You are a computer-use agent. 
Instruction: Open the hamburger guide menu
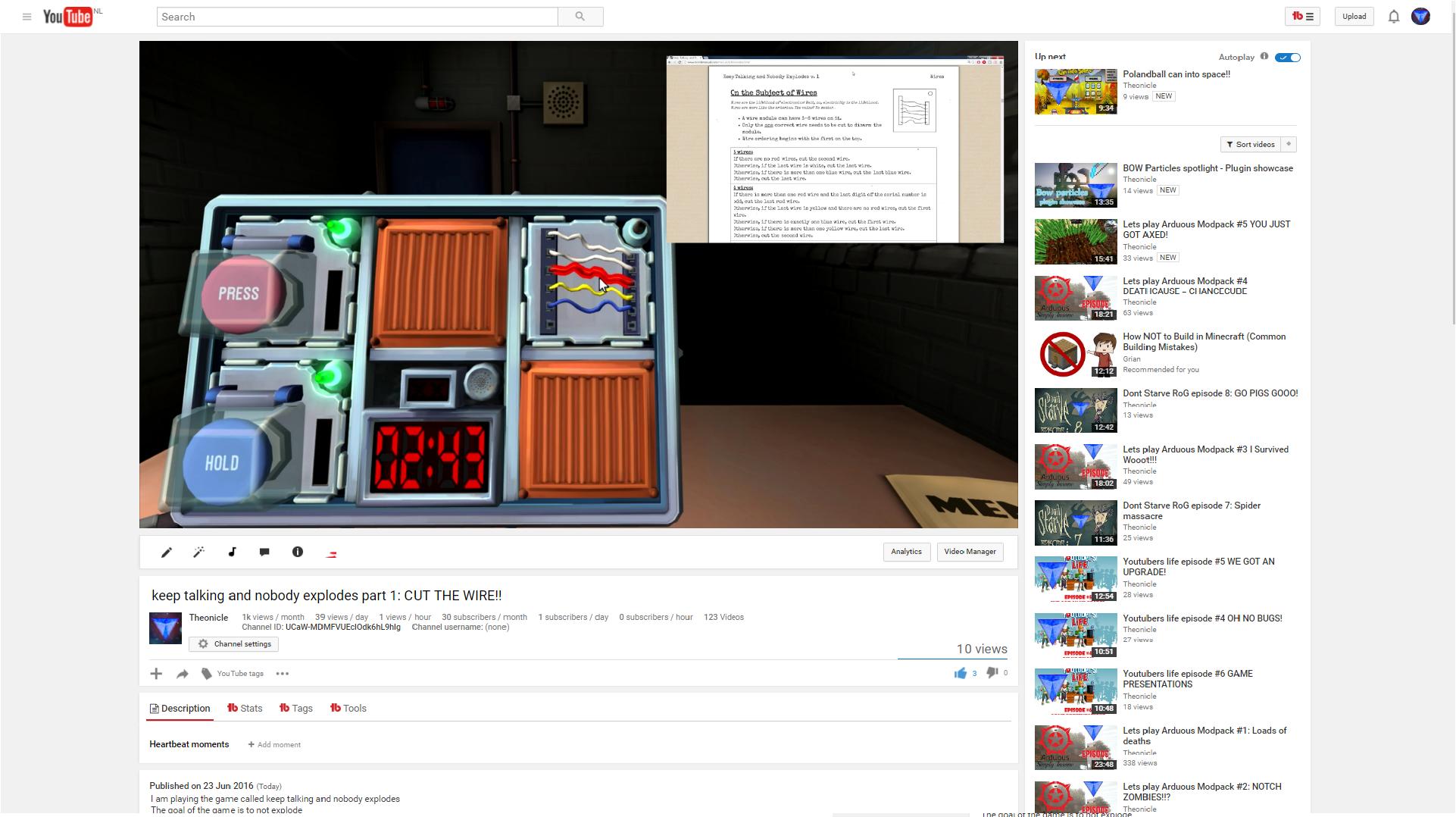[x=27, y=17]
